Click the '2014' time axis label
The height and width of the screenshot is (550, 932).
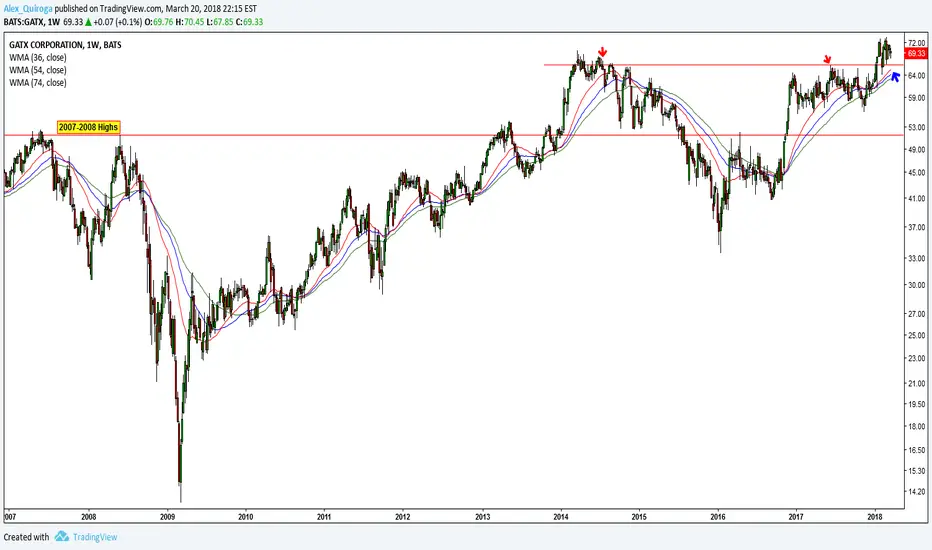561,517
